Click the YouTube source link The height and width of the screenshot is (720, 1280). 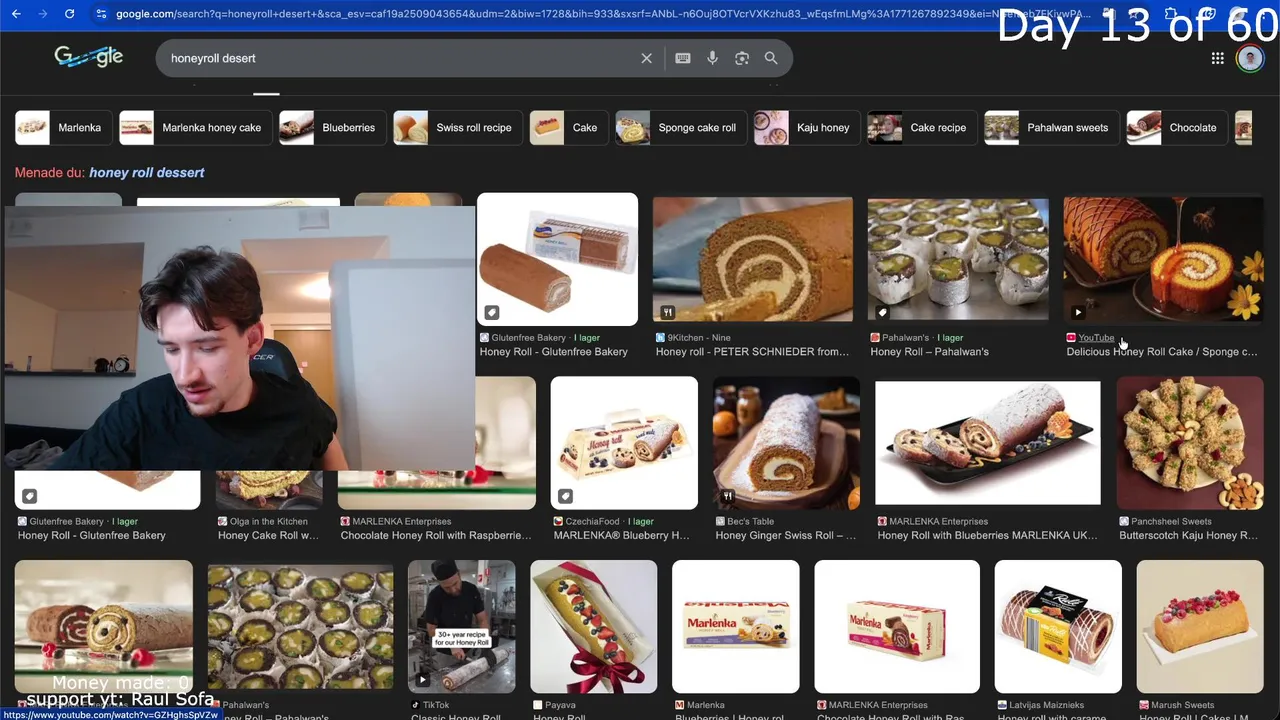pos(1096,338)
